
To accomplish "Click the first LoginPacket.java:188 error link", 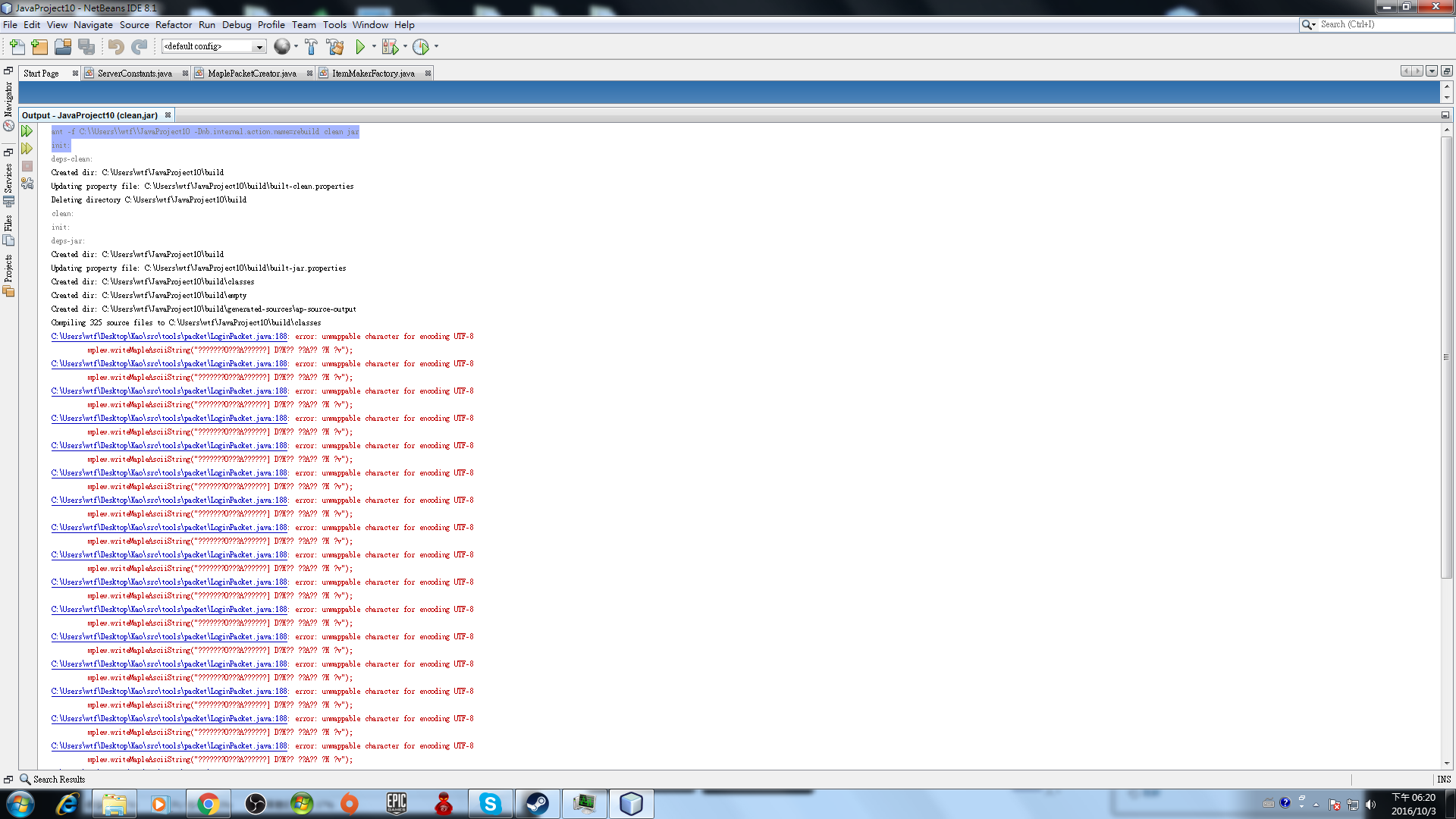I will click(x=169, y=337).
